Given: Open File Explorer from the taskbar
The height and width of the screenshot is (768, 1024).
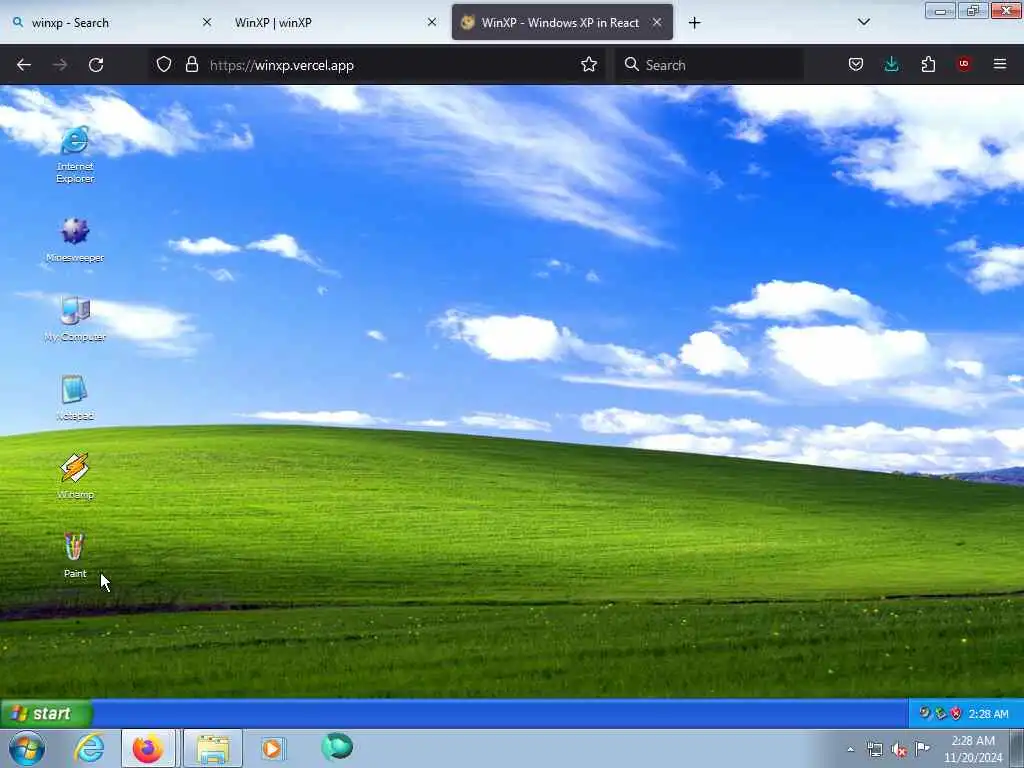Looking at the screenshot, I should 213,748.
